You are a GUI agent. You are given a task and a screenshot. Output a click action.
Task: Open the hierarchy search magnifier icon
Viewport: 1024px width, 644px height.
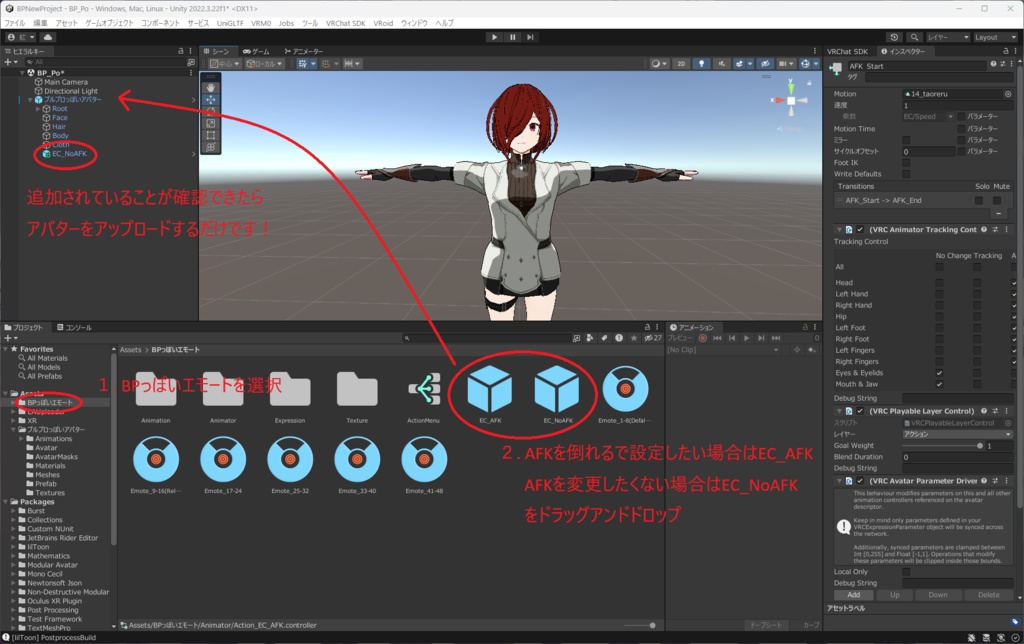[29, 60]
